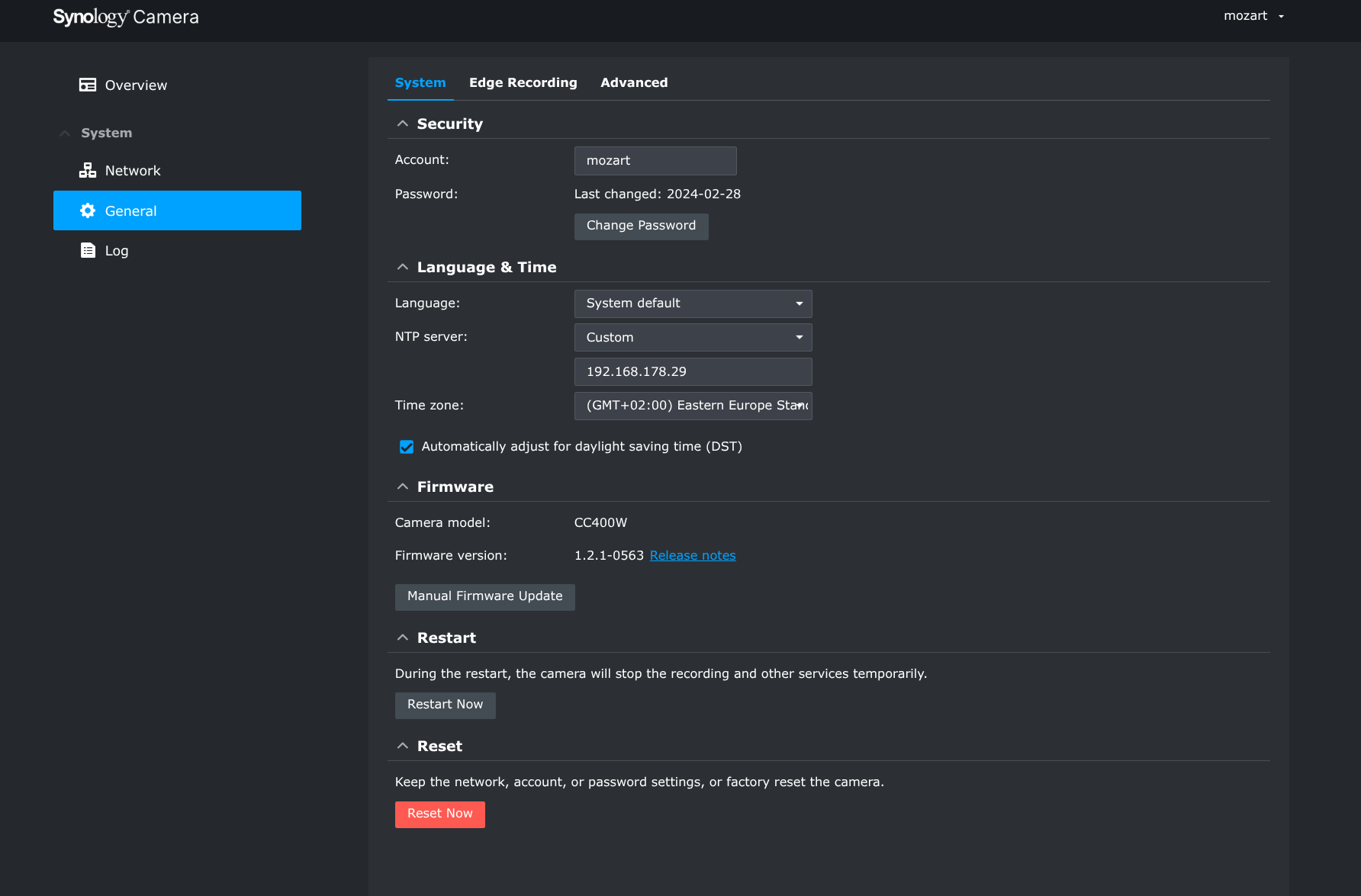Click the Overview dashboard icon
Image resolution: width=1361 pixels, height=896 pixels.
pos(88,85)
